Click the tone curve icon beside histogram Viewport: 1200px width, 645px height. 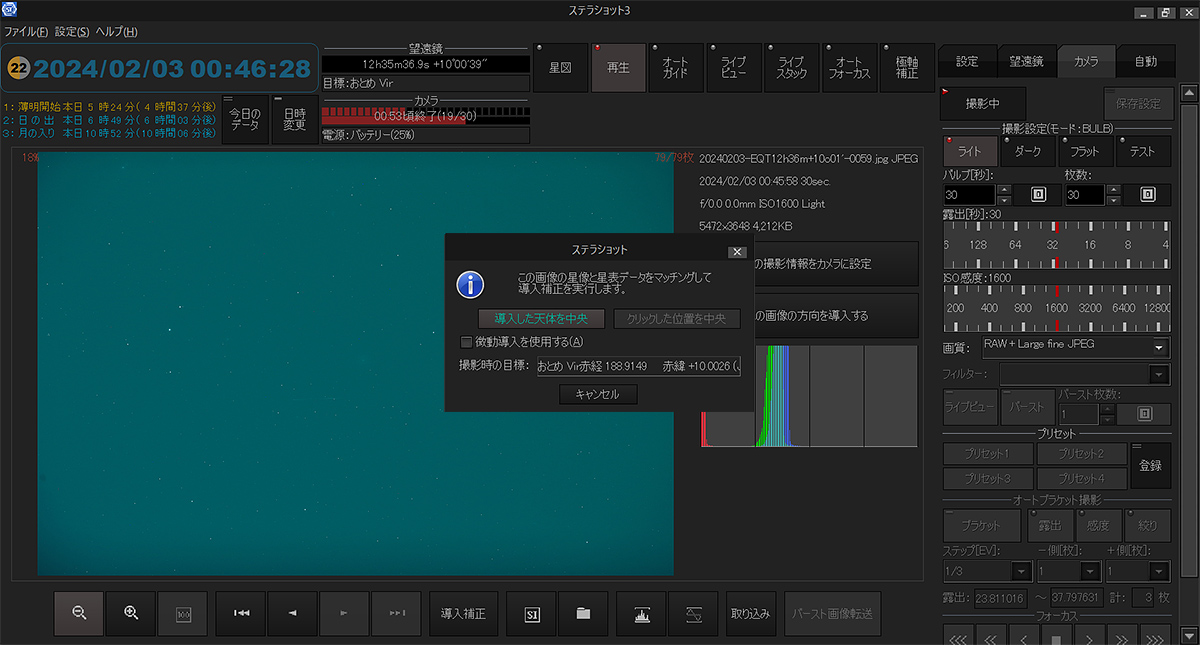pyautogui.click(x=694, y=613)
